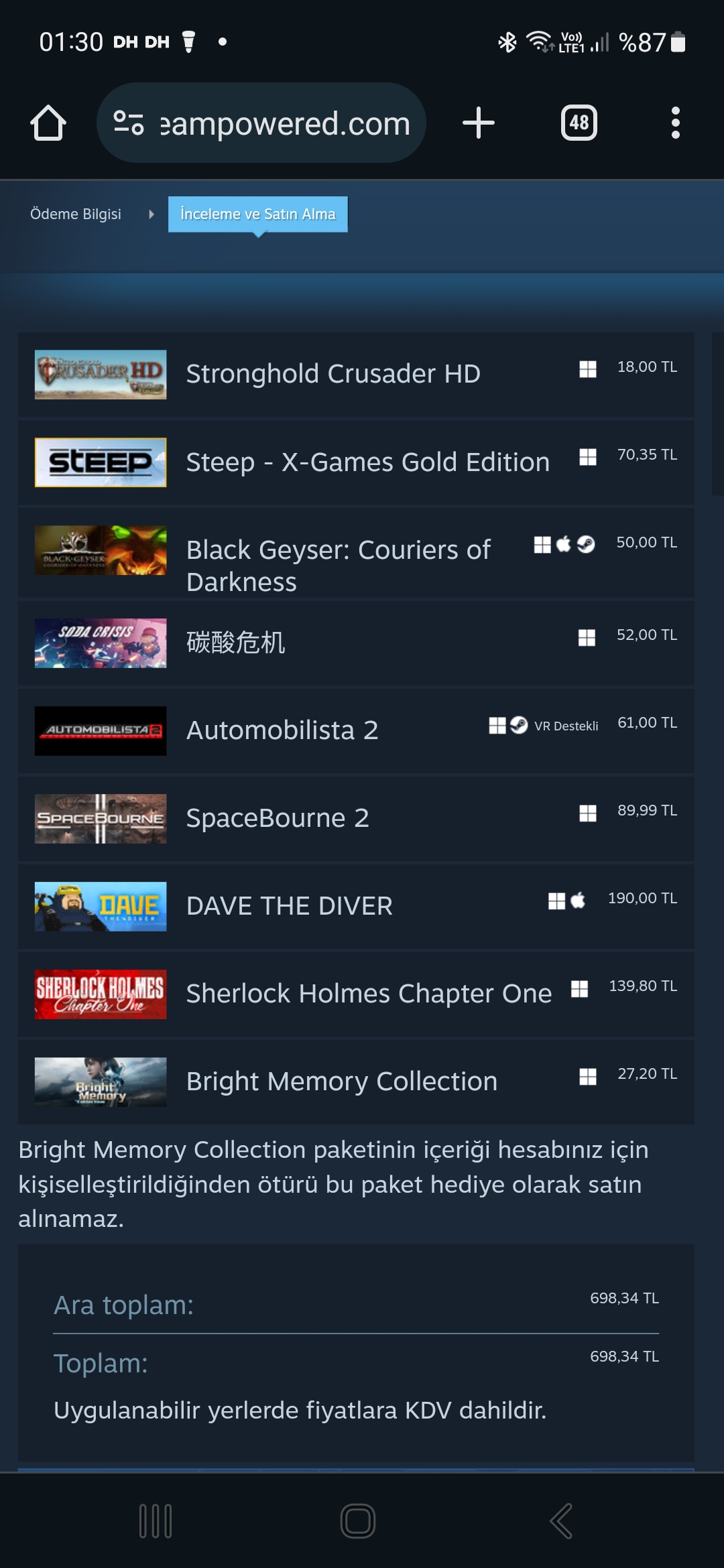Open a new tab with plus icon
The width and height of the screenshot is (724, 1568).
(479, 123)
